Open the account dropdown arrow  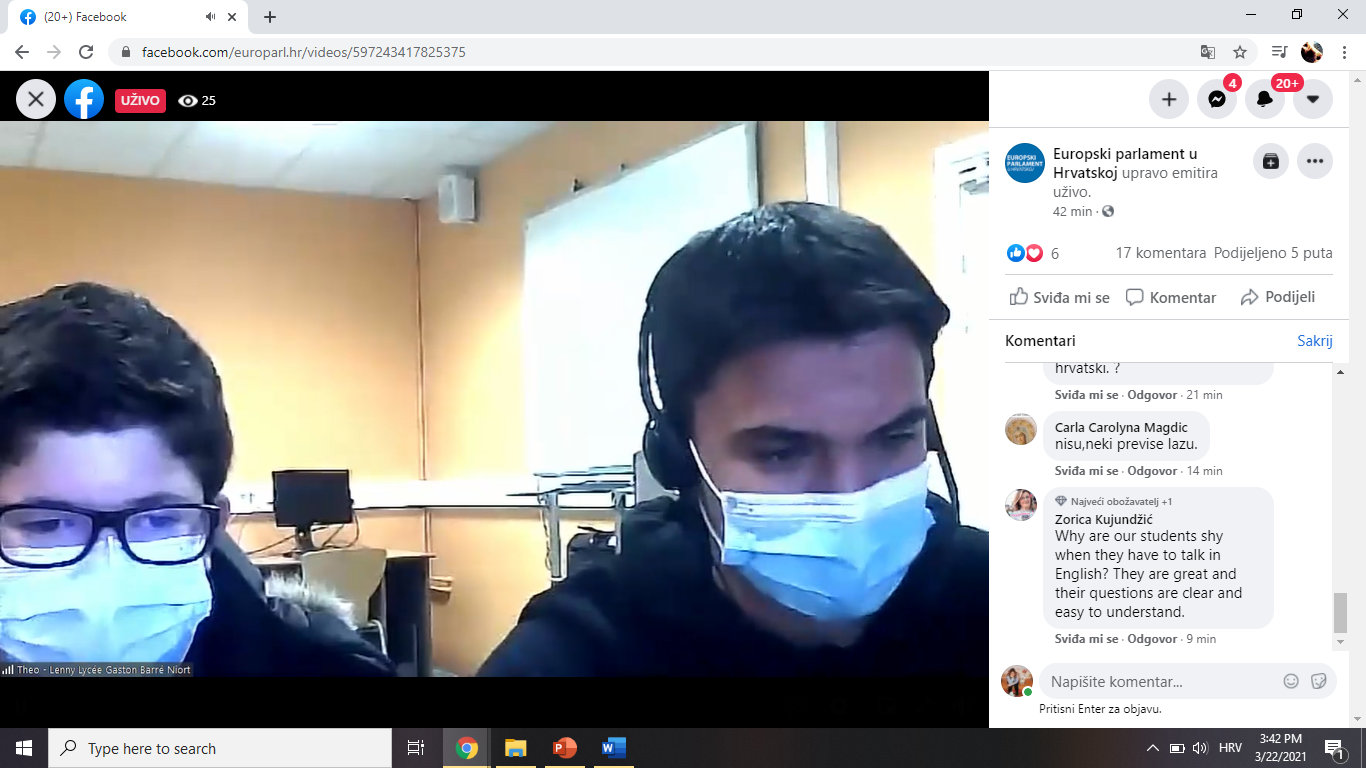click(x=1313, y=99)
